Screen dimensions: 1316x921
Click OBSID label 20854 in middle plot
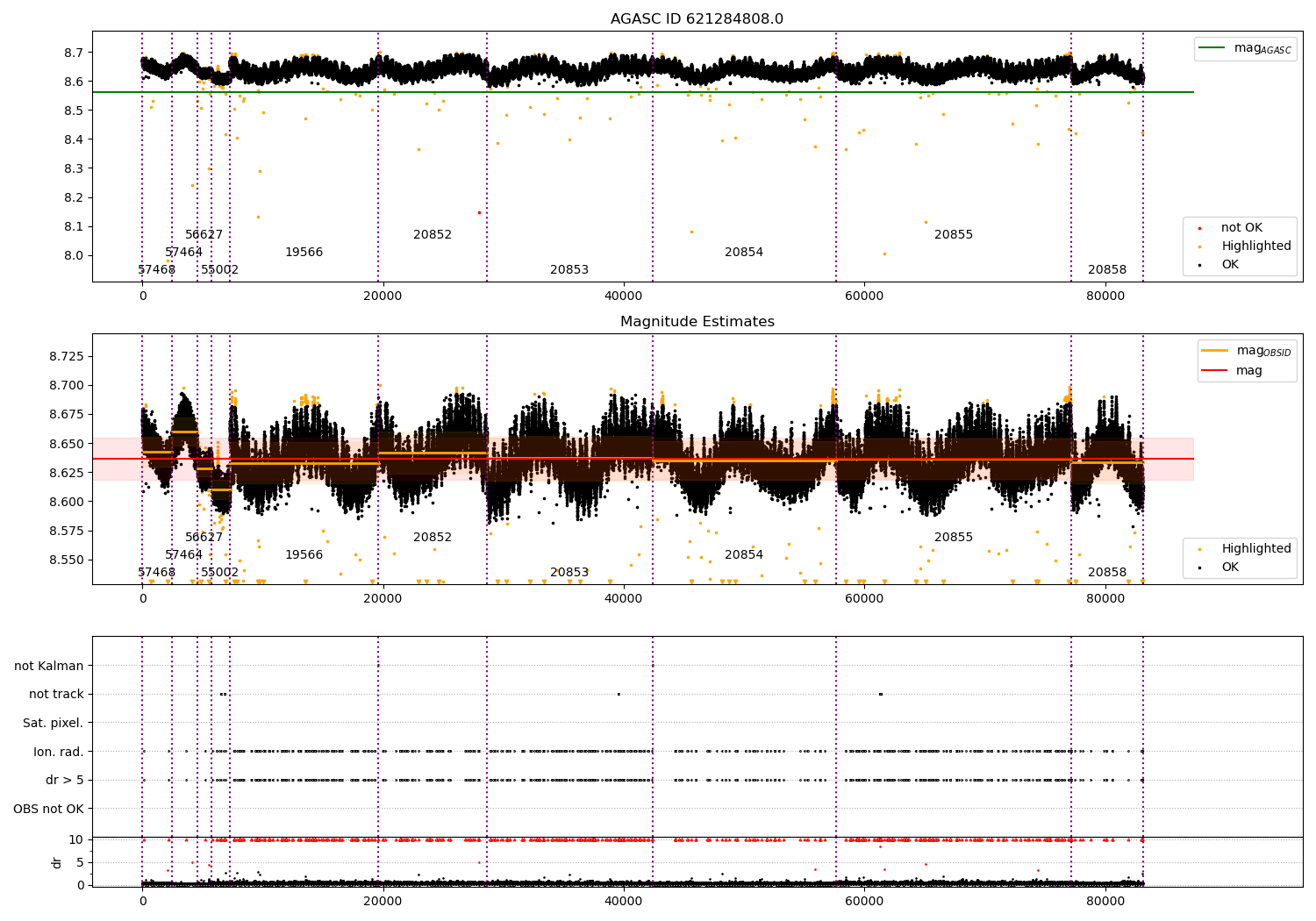pyautogui.click(x=744, y=555)
